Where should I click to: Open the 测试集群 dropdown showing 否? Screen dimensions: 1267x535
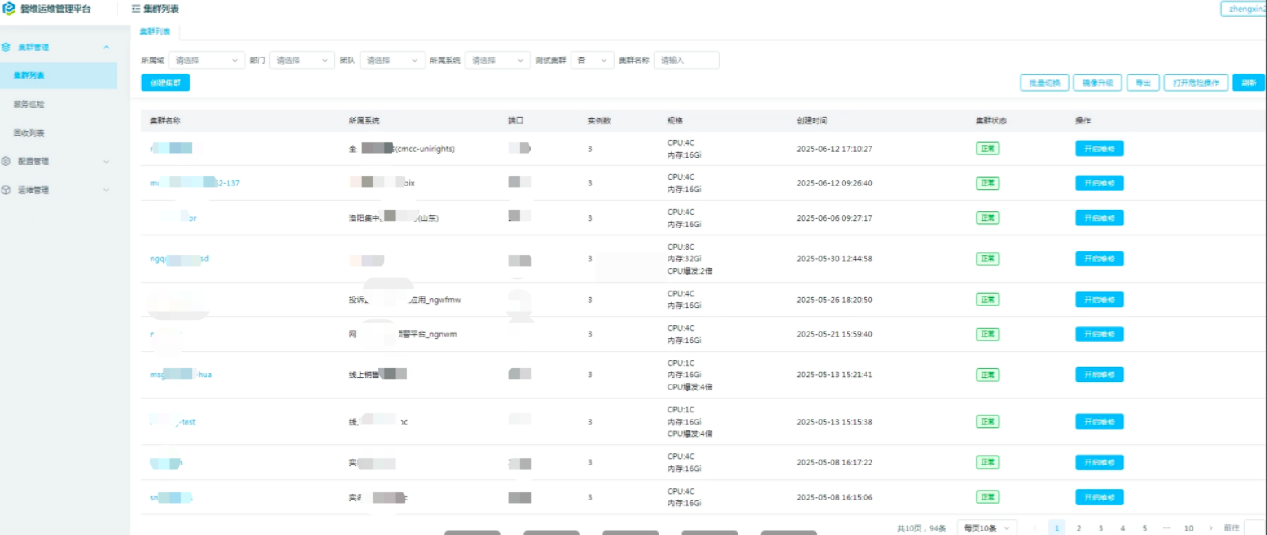[x=592, y=60]
